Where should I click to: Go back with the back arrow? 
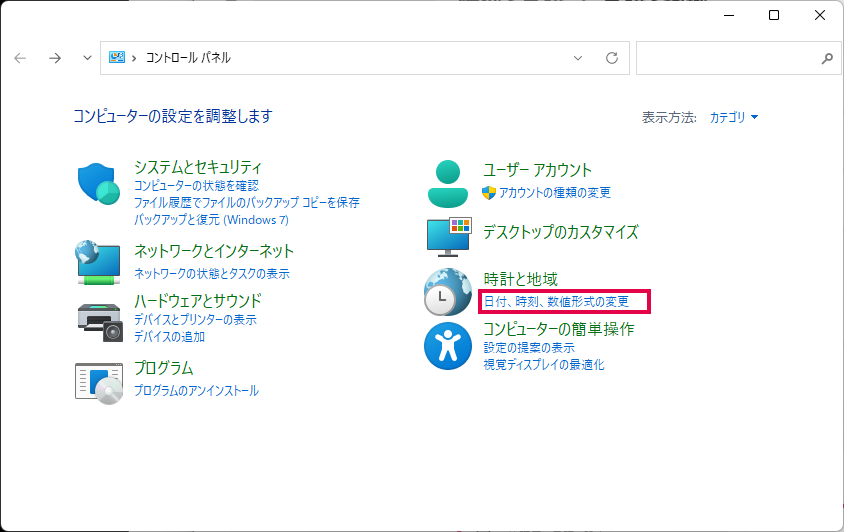tap(20, 58)
